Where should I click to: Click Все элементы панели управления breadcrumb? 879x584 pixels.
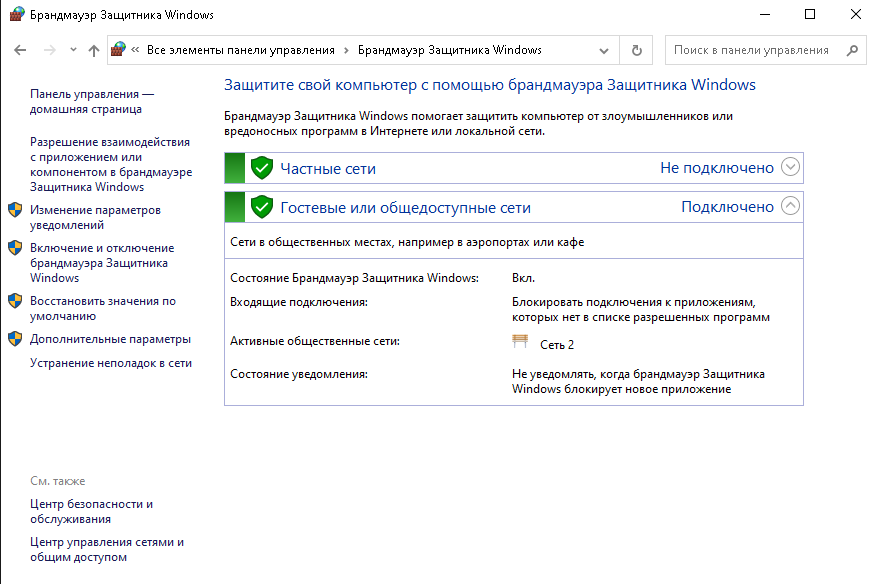(x=240, y=50)
